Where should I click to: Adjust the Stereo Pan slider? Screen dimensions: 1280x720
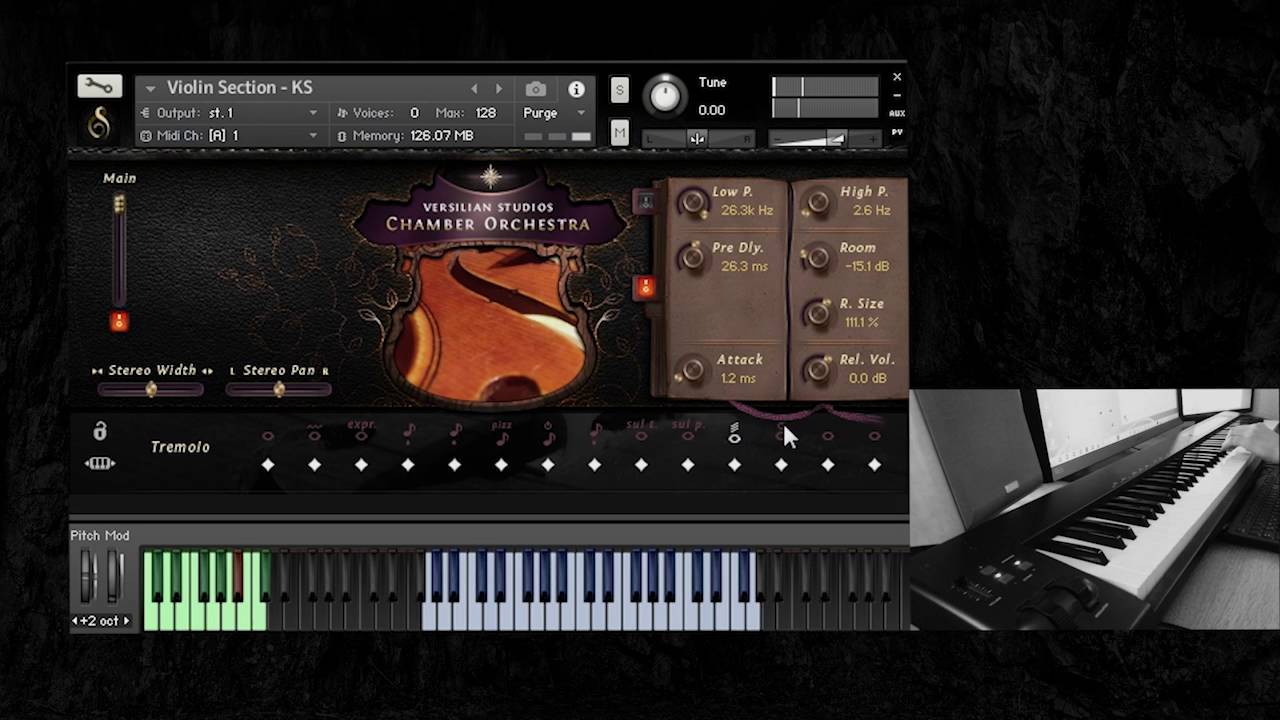[278, 389]
